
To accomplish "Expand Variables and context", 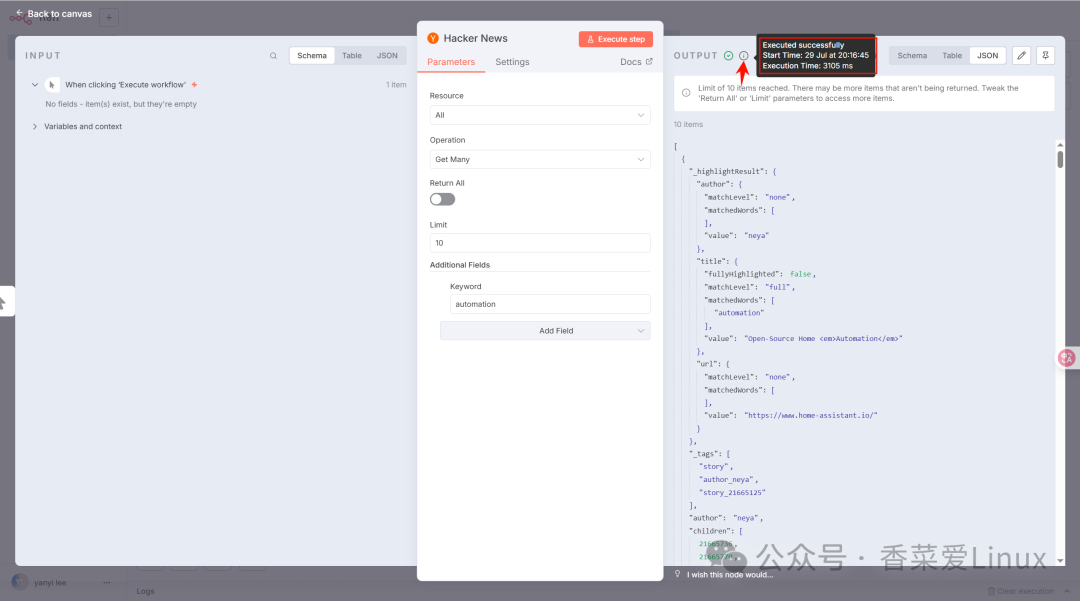I will point(34,127).
